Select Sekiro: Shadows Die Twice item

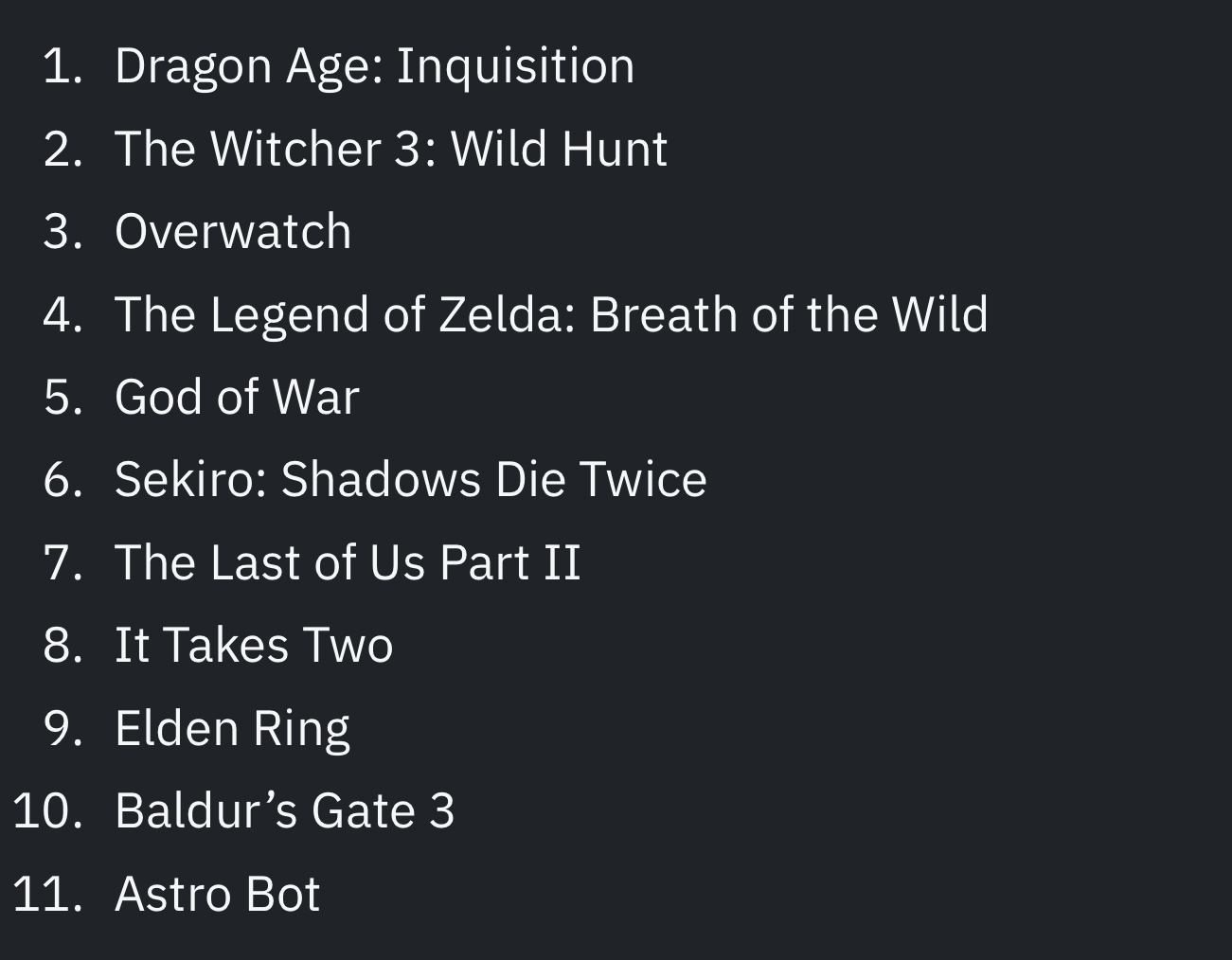click(410, 480)
